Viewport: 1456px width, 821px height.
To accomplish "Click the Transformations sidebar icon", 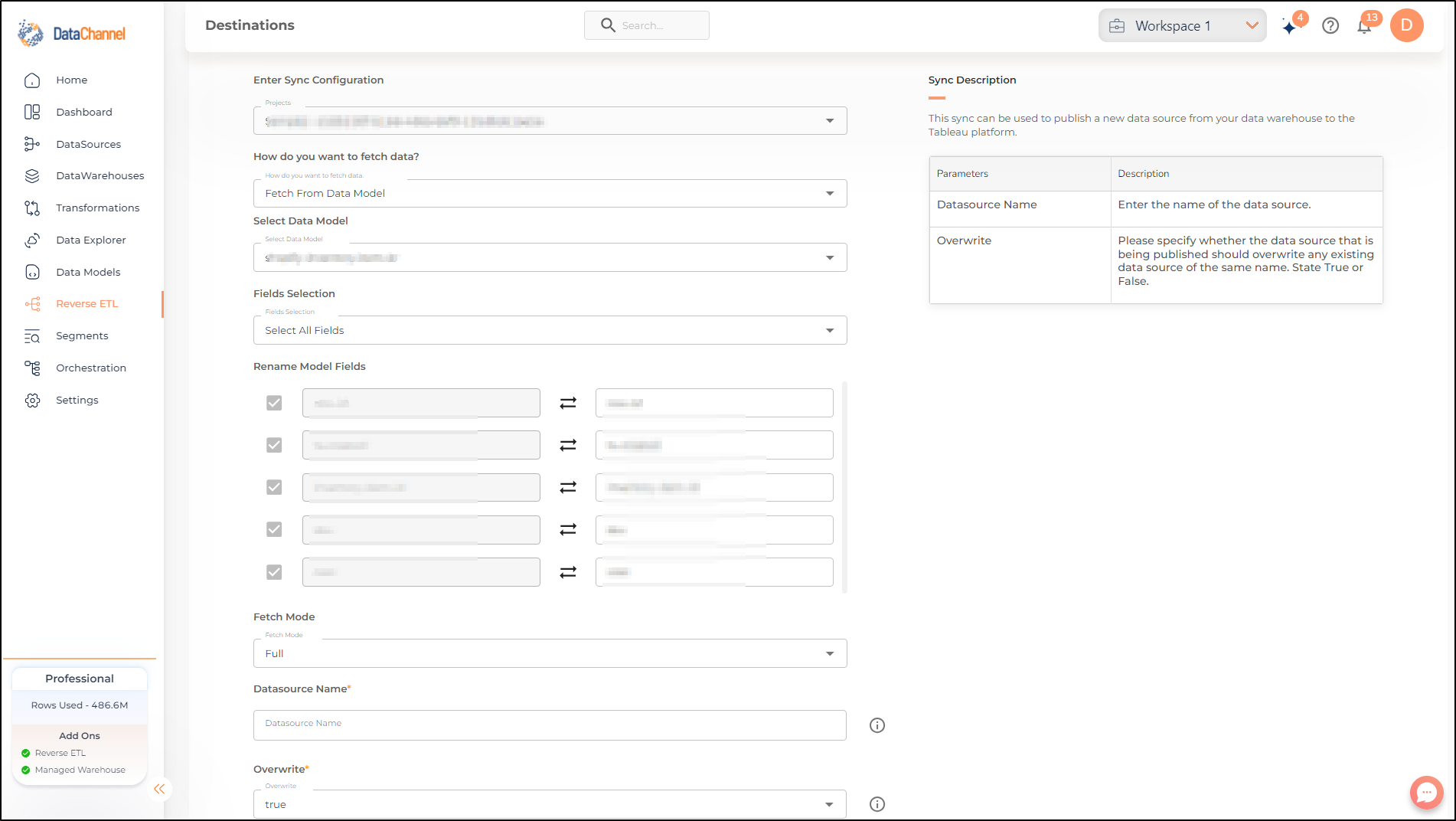I will [x=32, y=208].
